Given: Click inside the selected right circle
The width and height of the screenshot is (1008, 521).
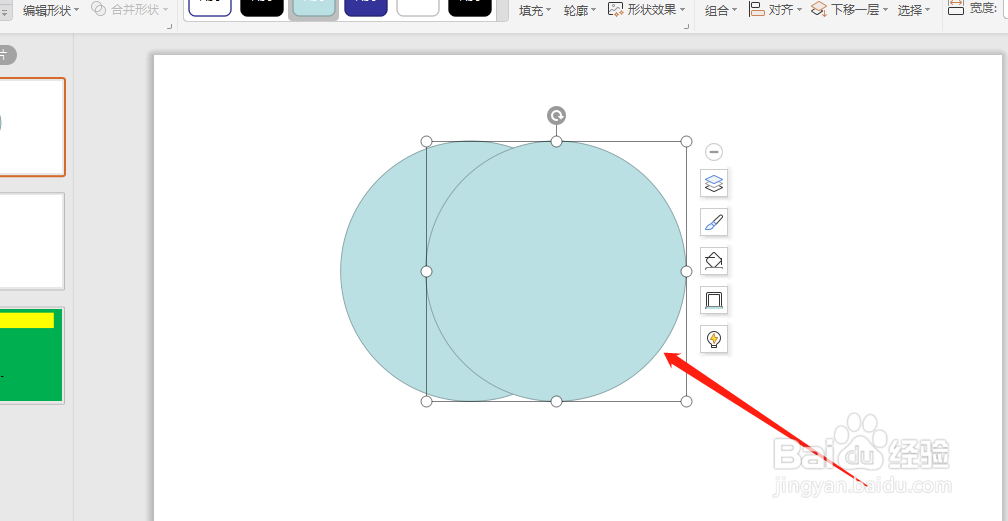Looking at the screenshot, I should tap(556, 271).
